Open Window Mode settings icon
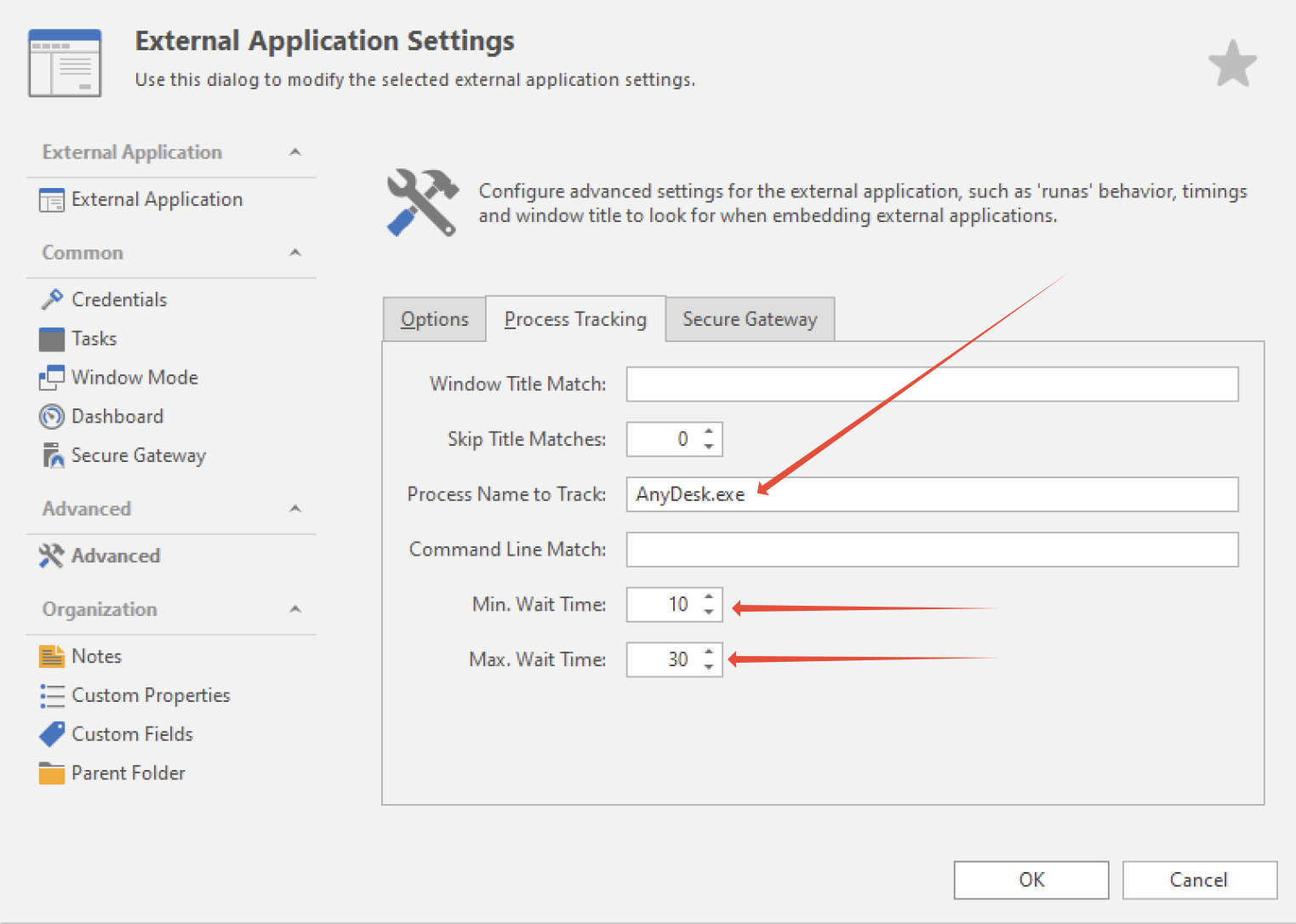The height and width of the screenshot is (924, 1296). tap(52, 378)
